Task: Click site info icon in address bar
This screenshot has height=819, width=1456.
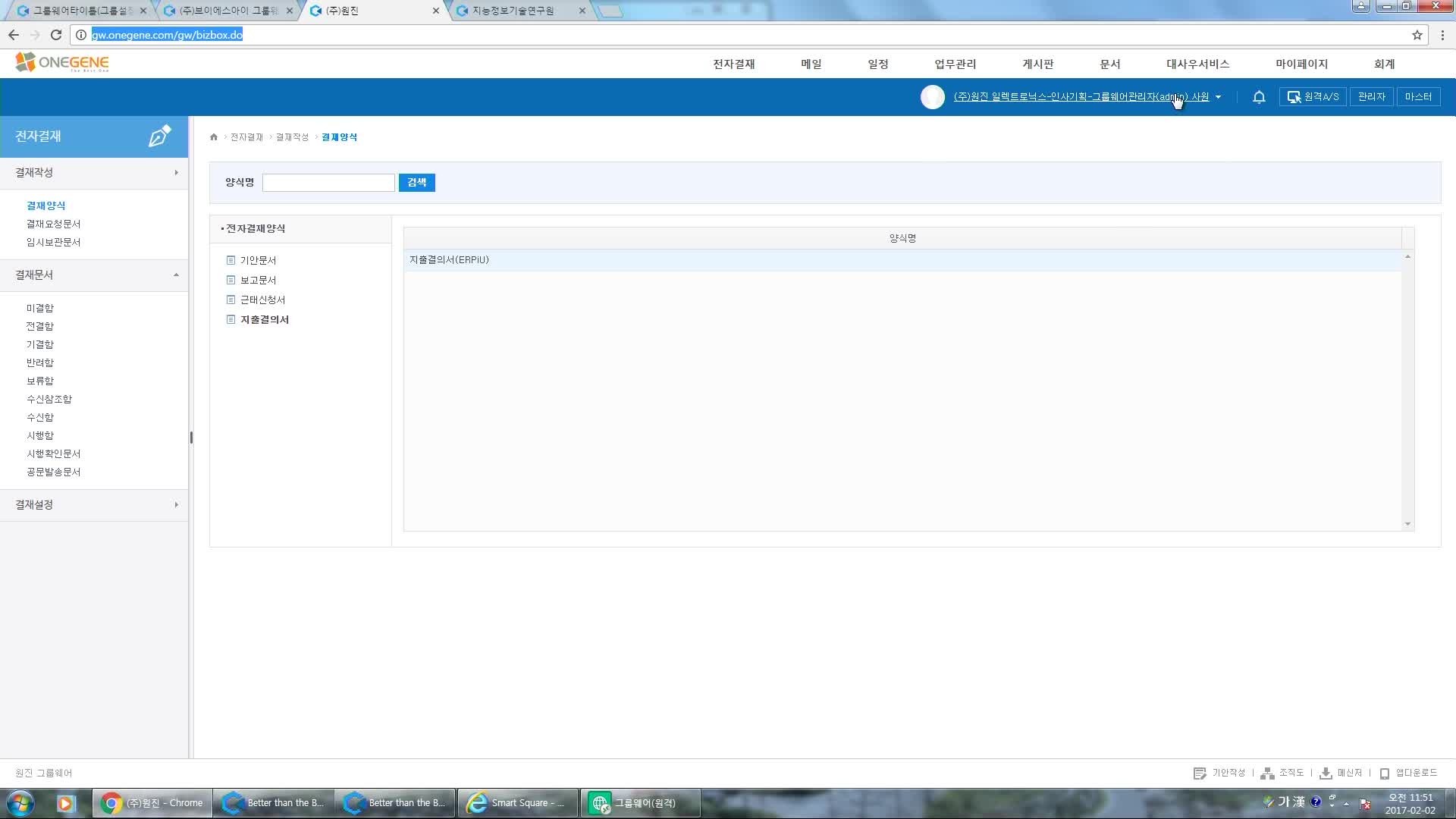Action: pos(81,35)
